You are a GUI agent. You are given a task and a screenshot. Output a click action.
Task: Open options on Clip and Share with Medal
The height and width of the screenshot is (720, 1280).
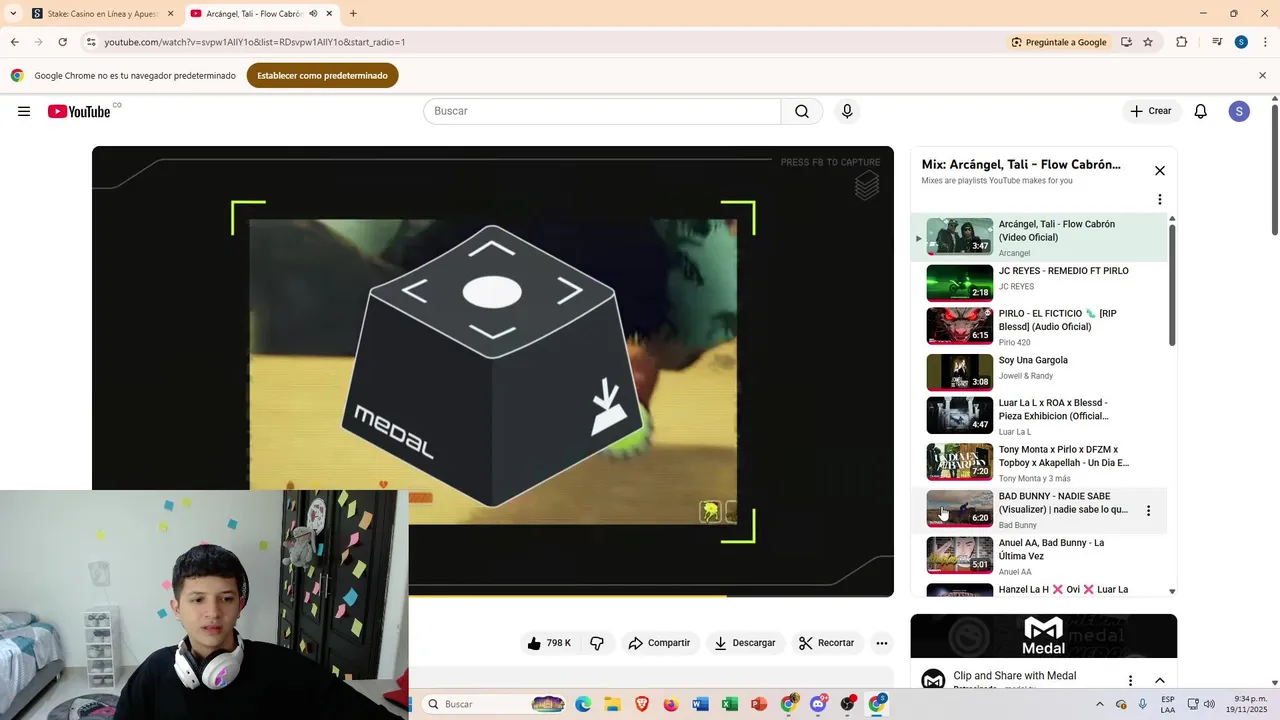coord(1131,681)
